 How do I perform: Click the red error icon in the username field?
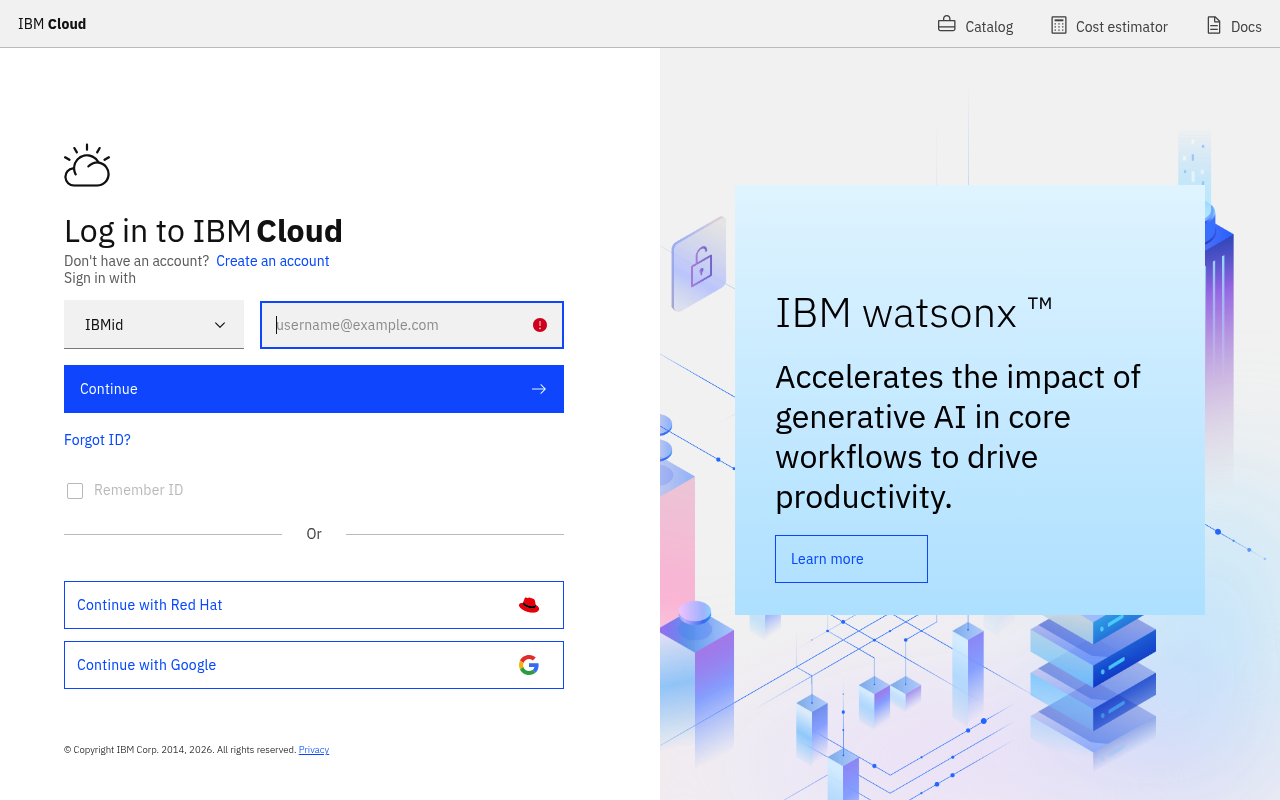point(540,325)
